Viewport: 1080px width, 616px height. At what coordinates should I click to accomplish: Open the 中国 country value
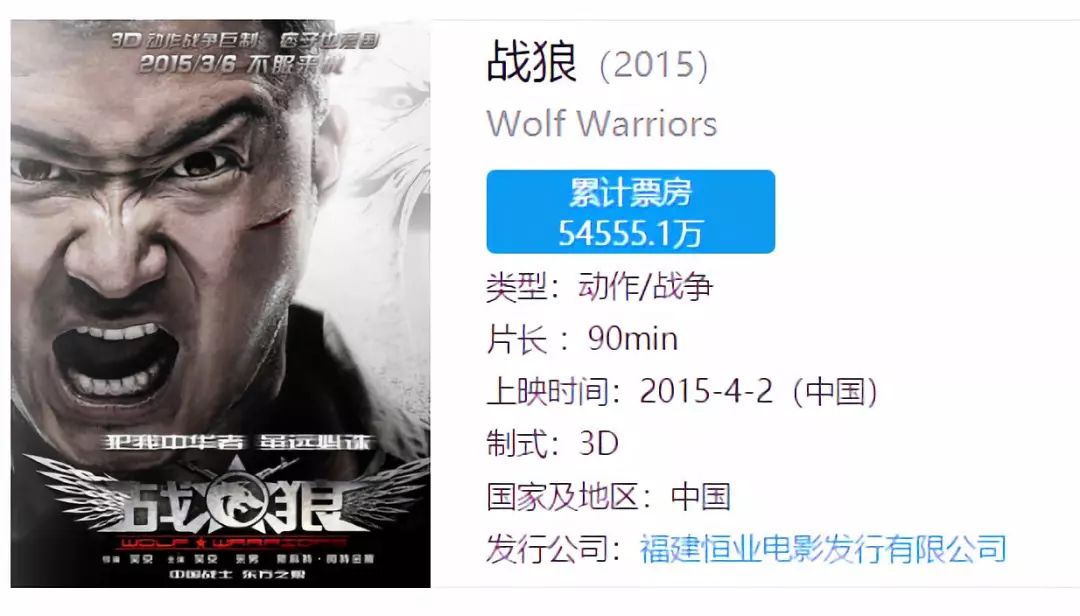coord(700,497)
